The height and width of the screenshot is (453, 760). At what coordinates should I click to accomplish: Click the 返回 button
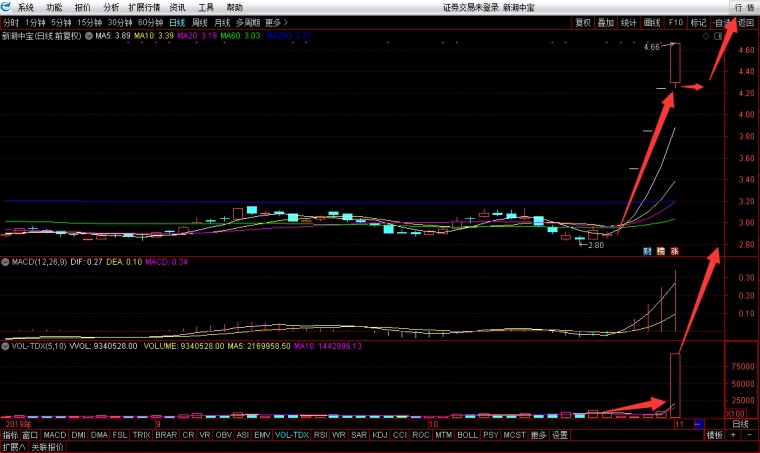(x=746, y=21)
